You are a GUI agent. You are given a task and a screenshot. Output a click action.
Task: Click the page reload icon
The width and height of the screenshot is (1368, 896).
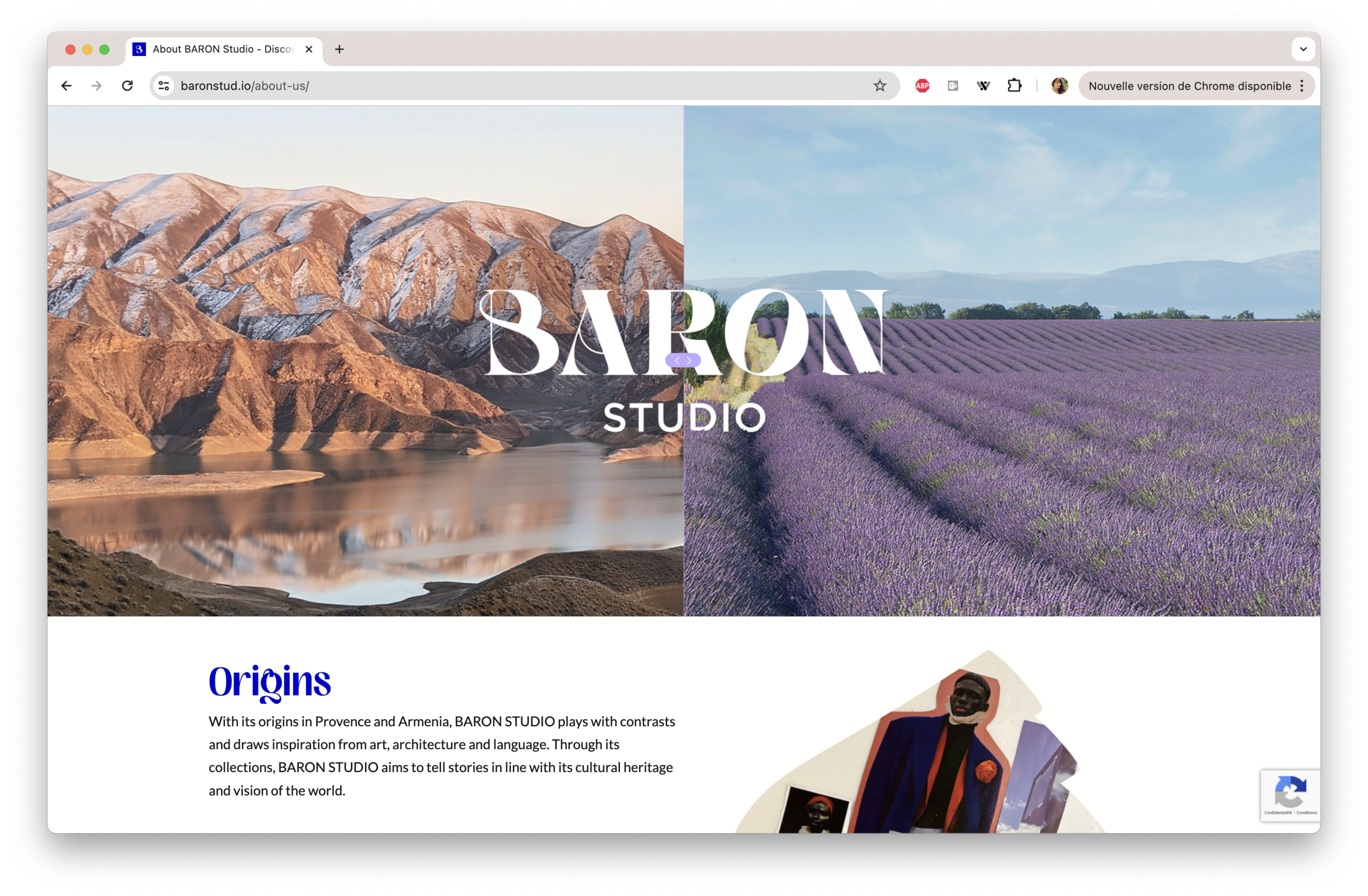pos(128,85)
